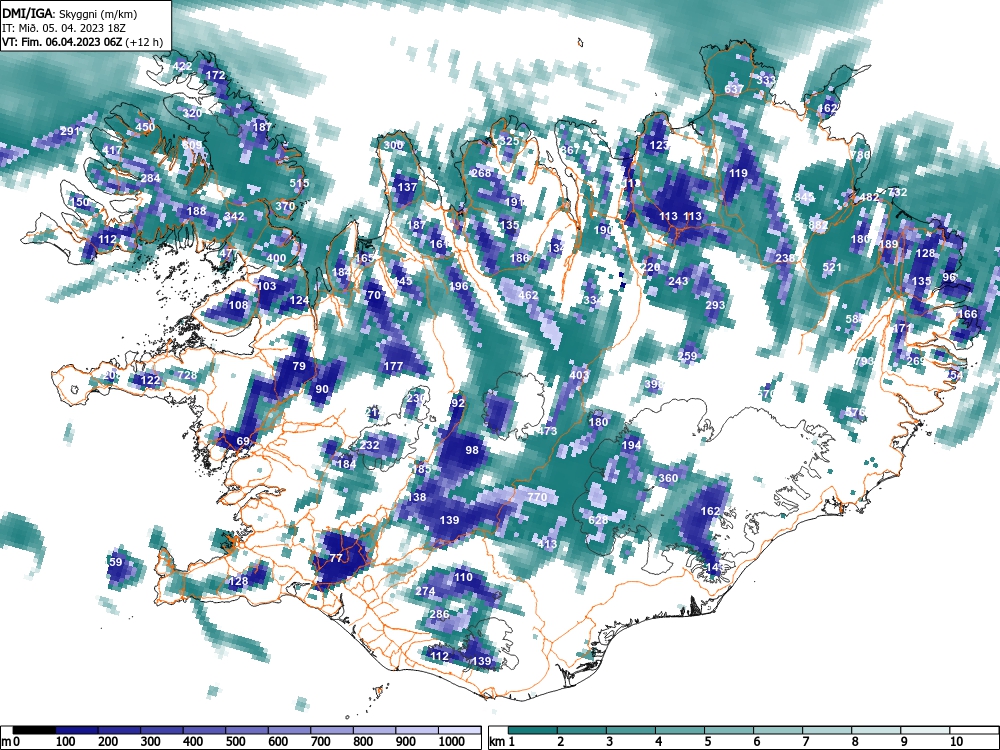Select the dark teal swatch between km 1 and 2
The width and height of the screenshot is (1000, 750).
(533, 730)
